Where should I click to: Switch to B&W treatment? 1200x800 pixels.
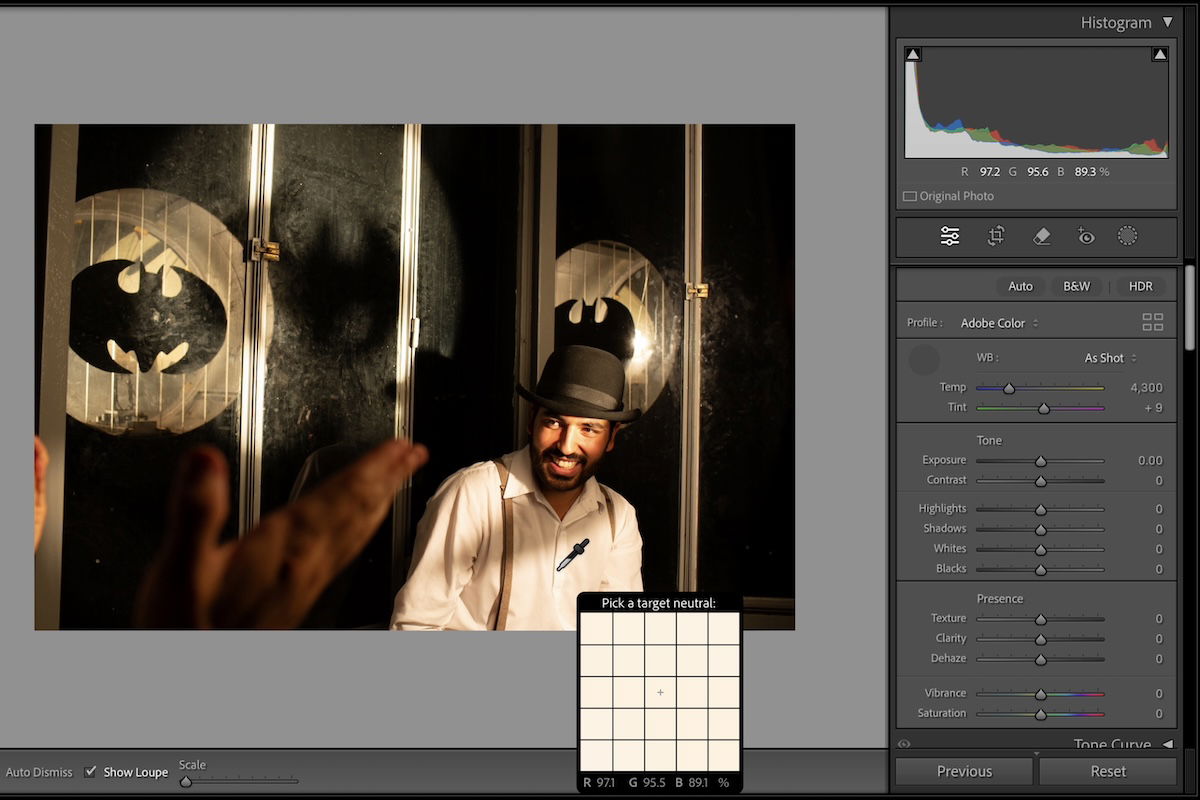click(x=1076, y=286)
